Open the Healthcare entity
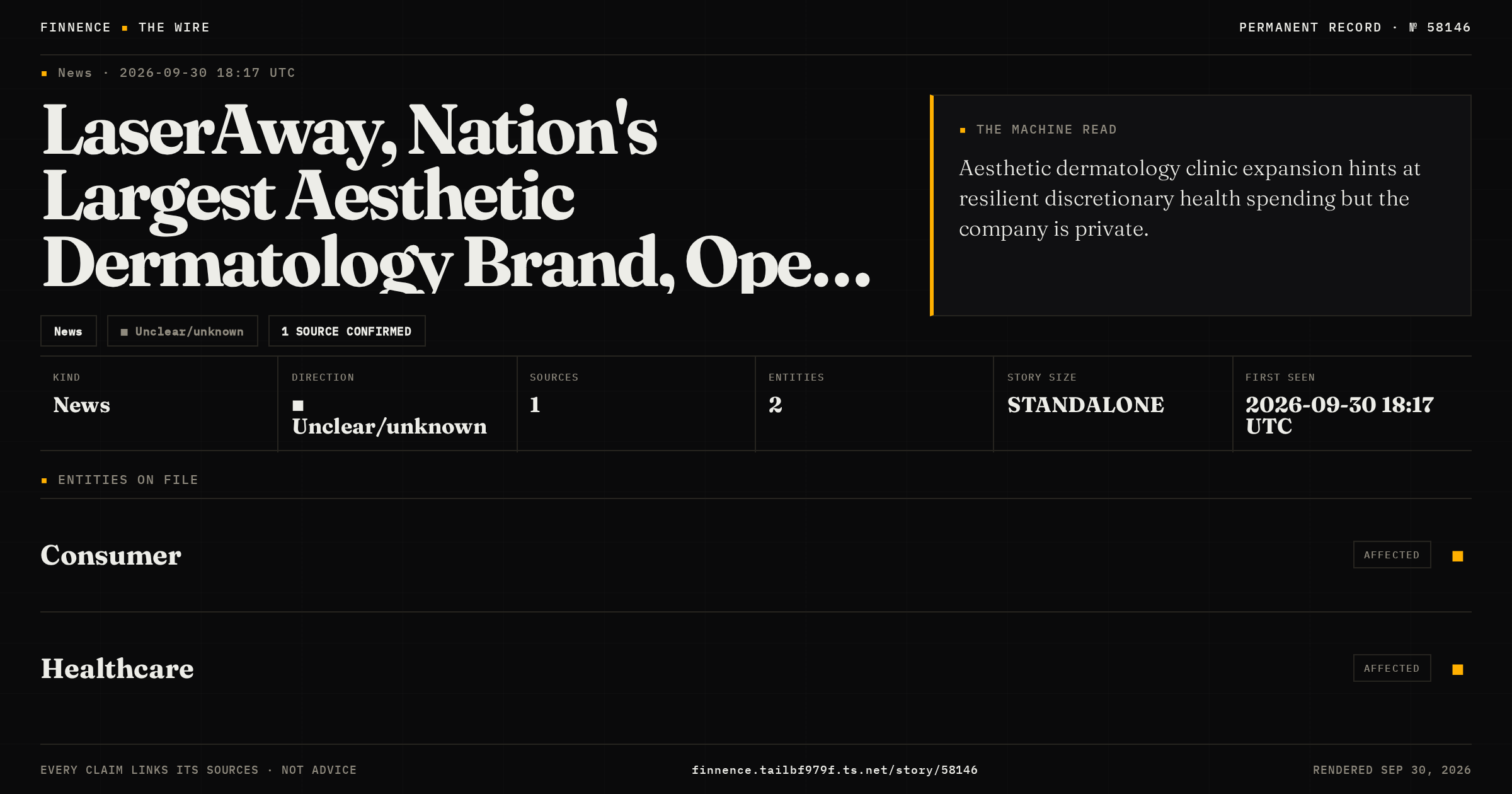 pos(117,669)
